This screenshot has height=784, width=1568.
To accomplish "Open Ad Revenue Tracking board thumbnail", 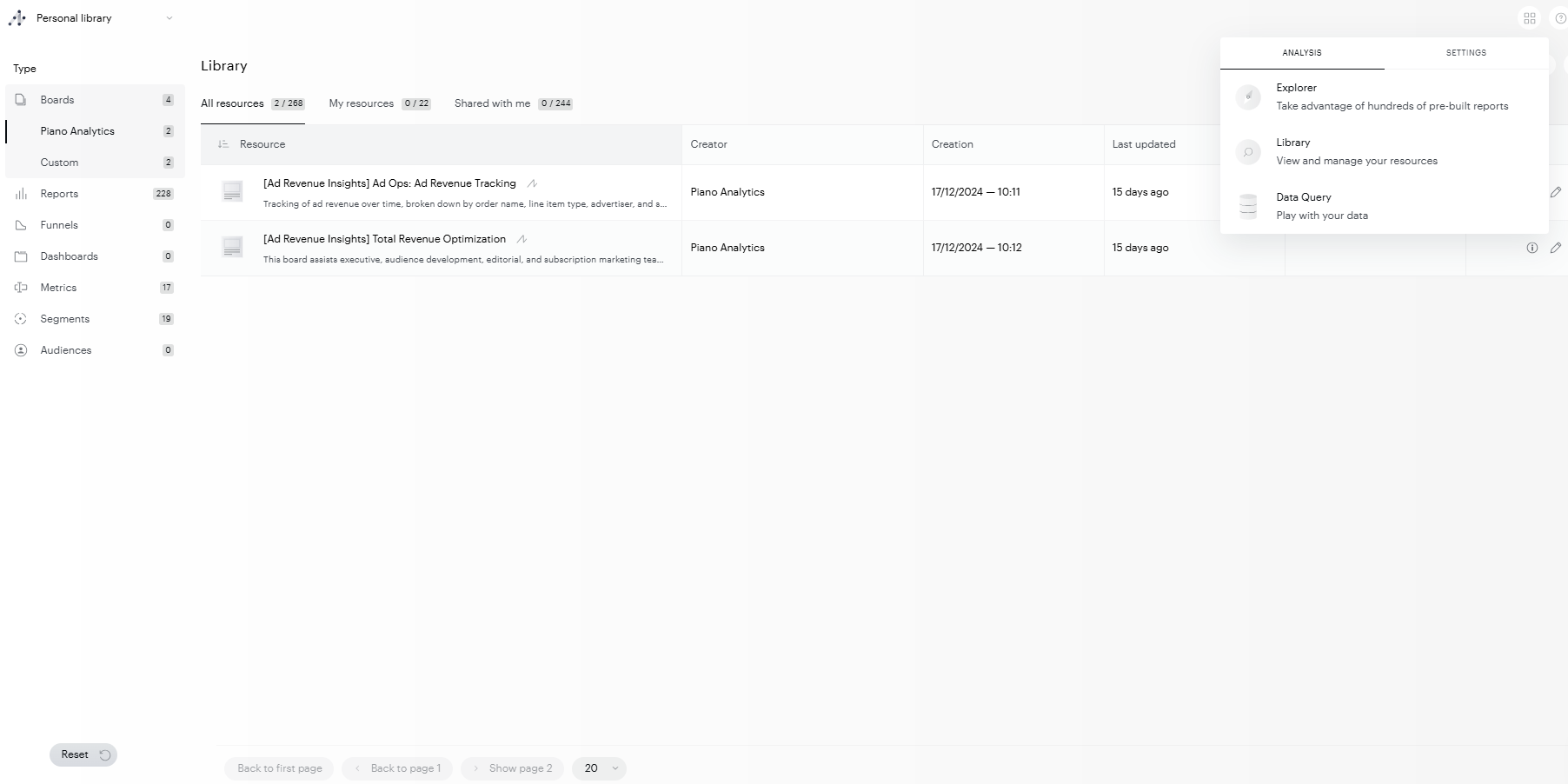I will pos(232,192).
